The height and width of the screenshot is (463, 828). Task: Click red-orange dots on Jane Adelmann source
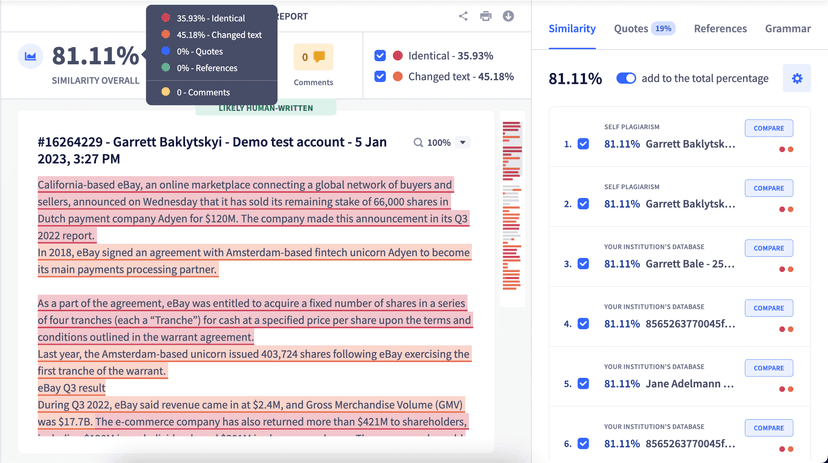(786, 389)
